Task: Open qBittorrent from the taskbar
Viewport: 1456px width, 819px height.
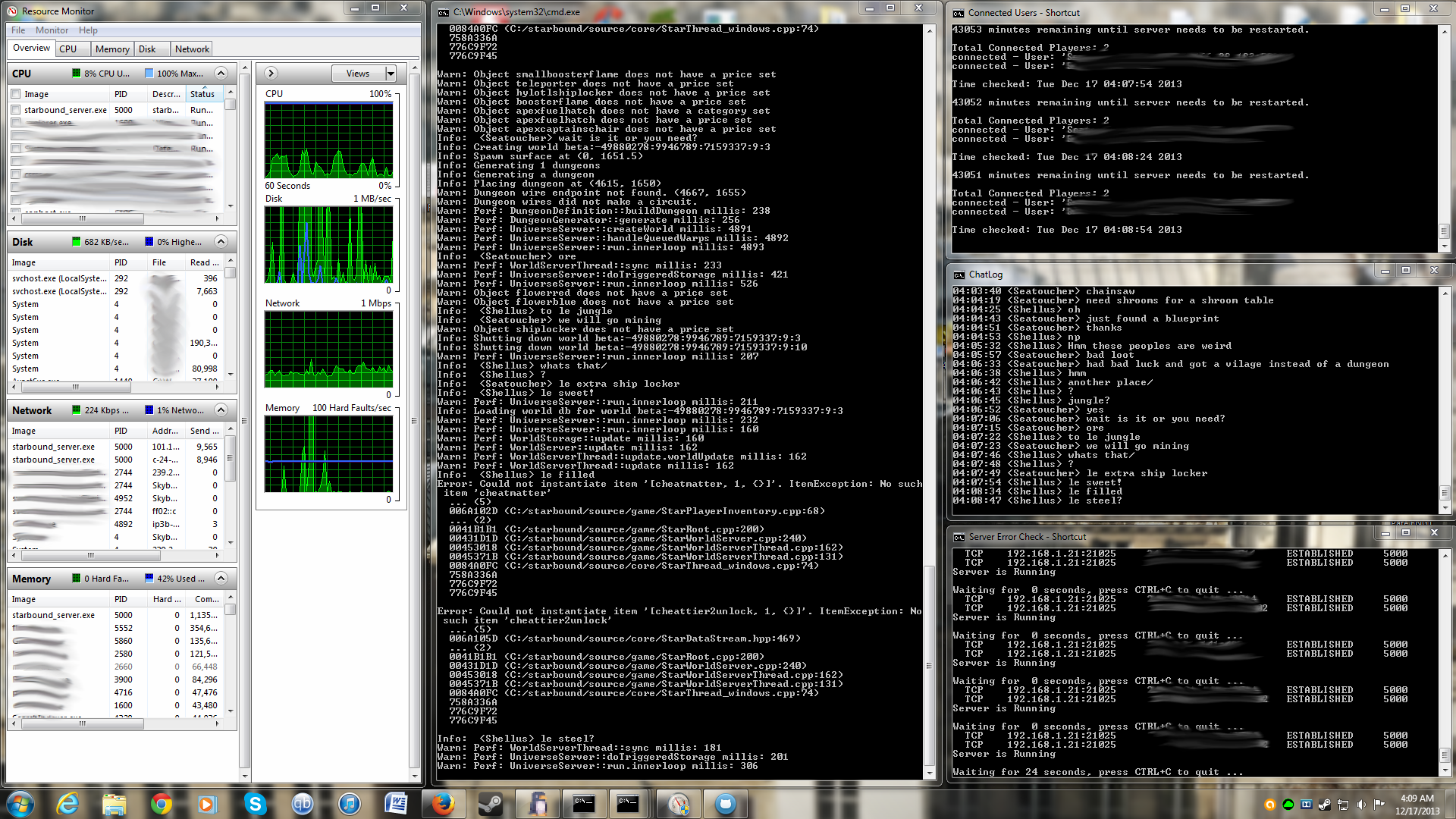Action: click(304, 804)
